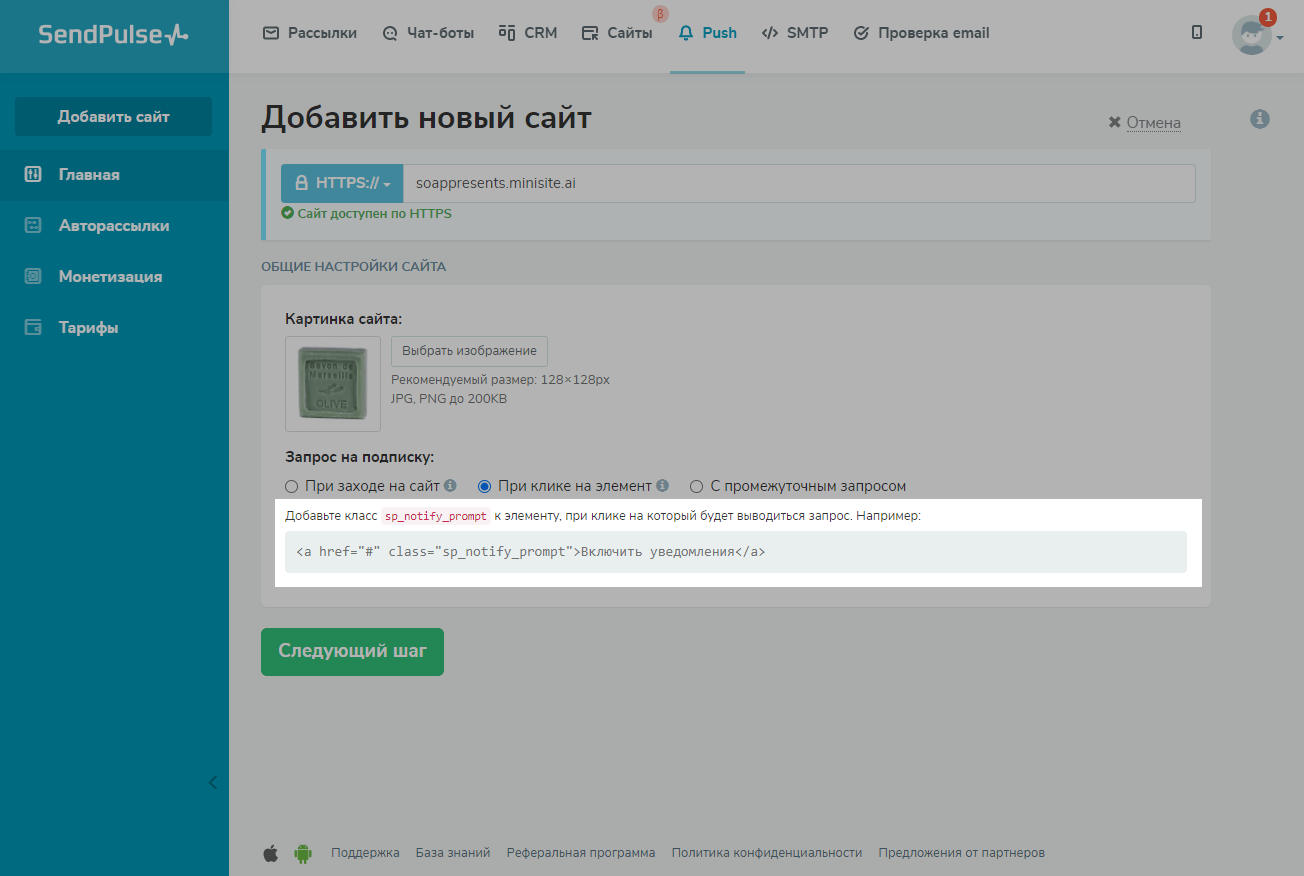Screen dimensions: 1304x876
Task: Collapse the left sidebar with chevron
Action: tap(212, 782)
